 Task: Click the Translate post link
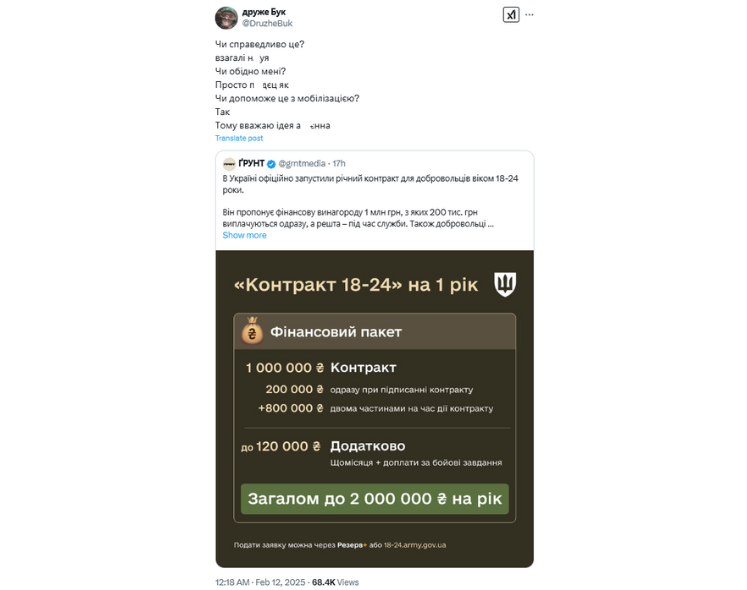[x=239, y=138]
